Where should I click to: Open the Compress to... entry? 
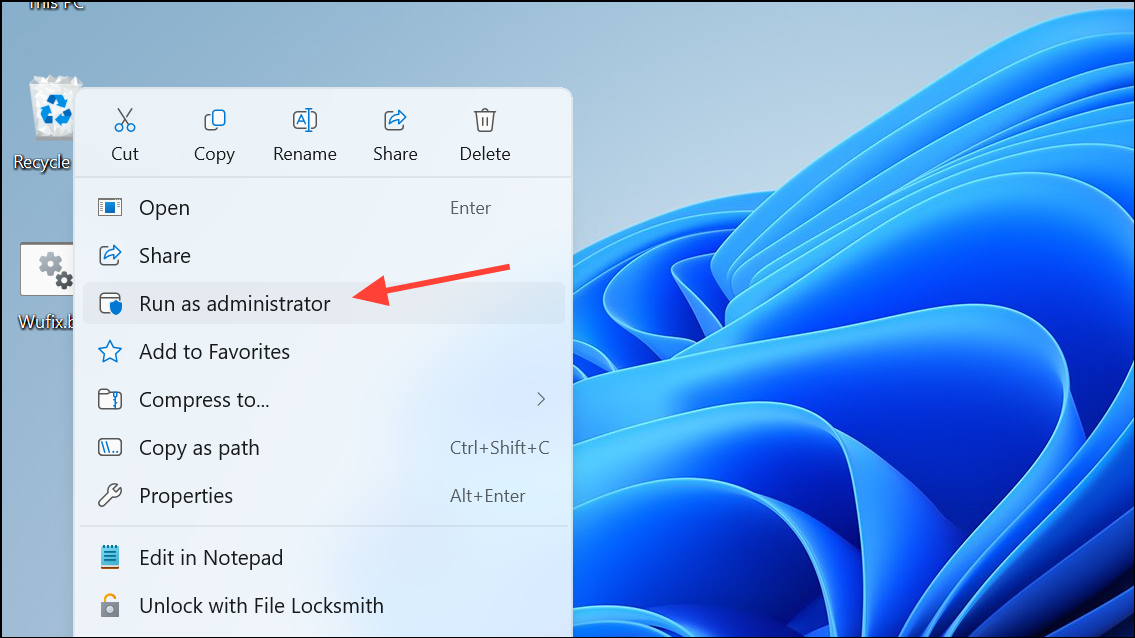[x=324, y=399]
